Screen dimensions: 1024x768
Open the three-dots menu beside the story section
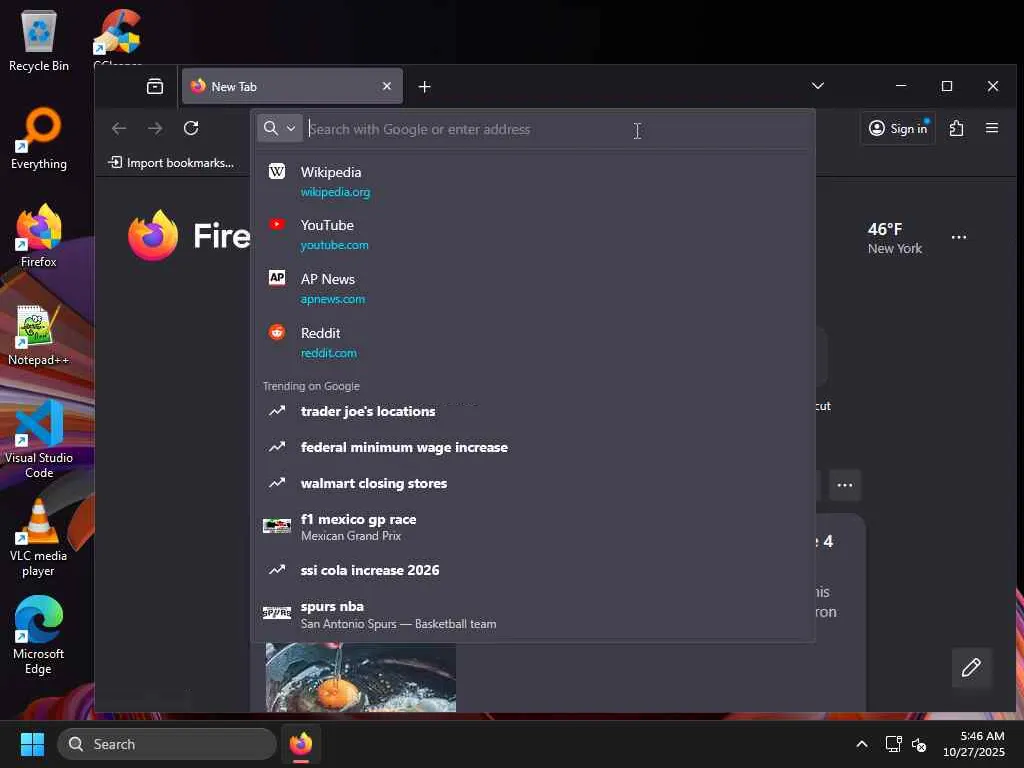point(845,485)
